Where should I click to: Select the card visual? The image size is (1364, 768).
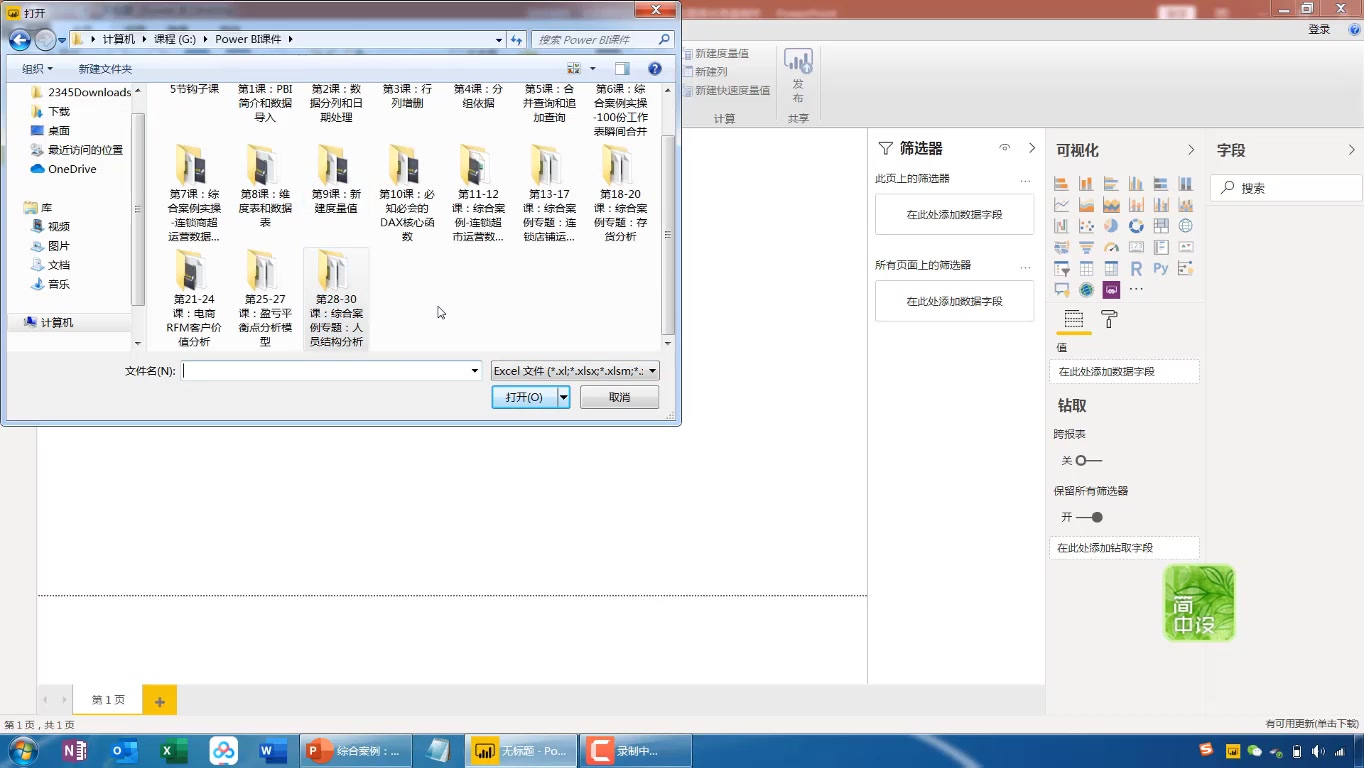click(x=1136, y=247)
